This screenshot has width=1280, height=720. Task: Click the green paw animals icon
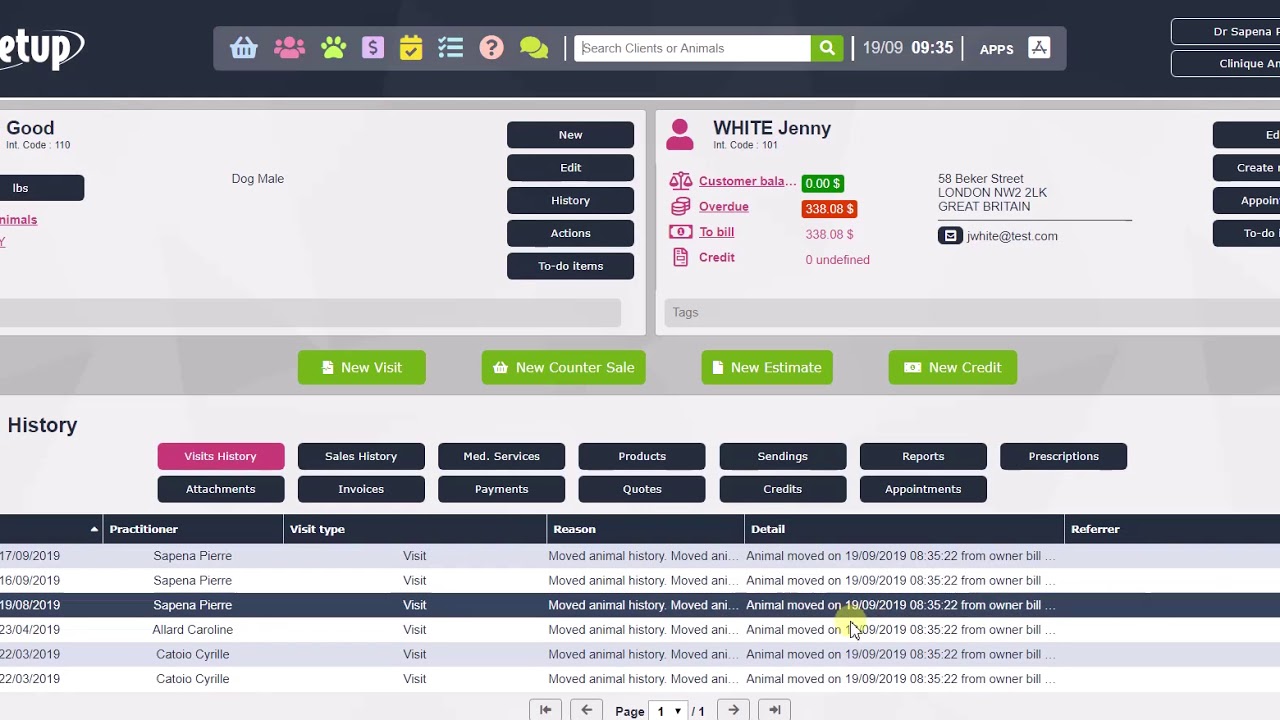[333, 48]
